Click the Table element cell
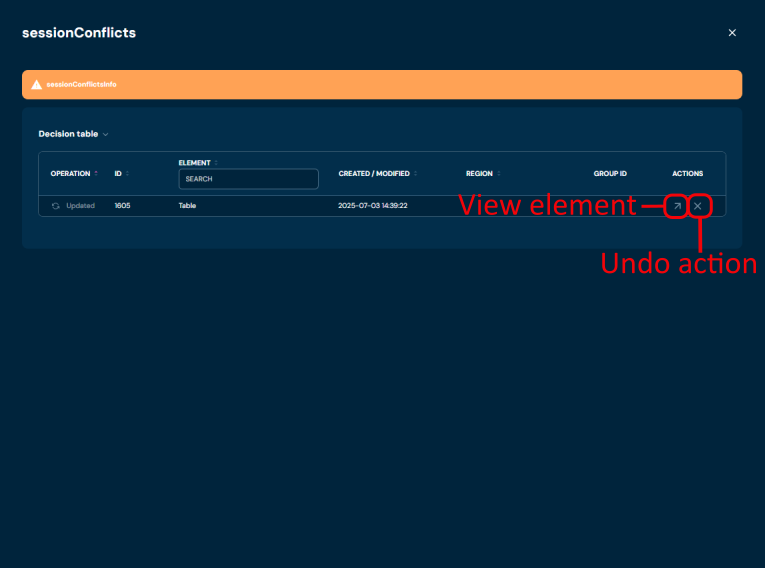Image resolution: width=765 pixels, height=568 pixels. click(x=187, y=206)
